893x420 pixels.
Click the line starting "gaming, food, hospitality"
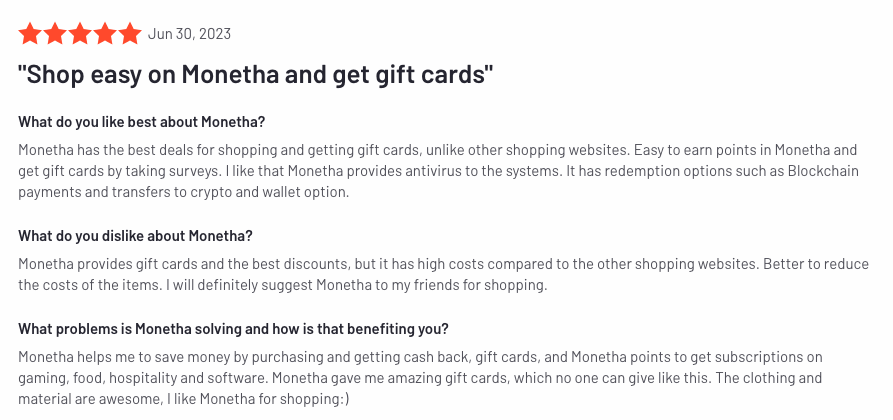click(420, 378)
